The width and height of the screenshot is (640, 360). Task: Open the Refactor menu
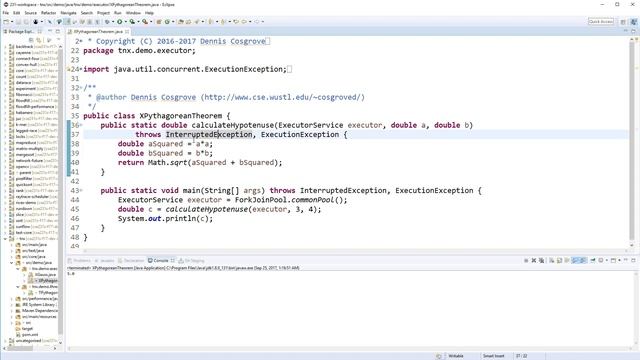click(49, 13)
